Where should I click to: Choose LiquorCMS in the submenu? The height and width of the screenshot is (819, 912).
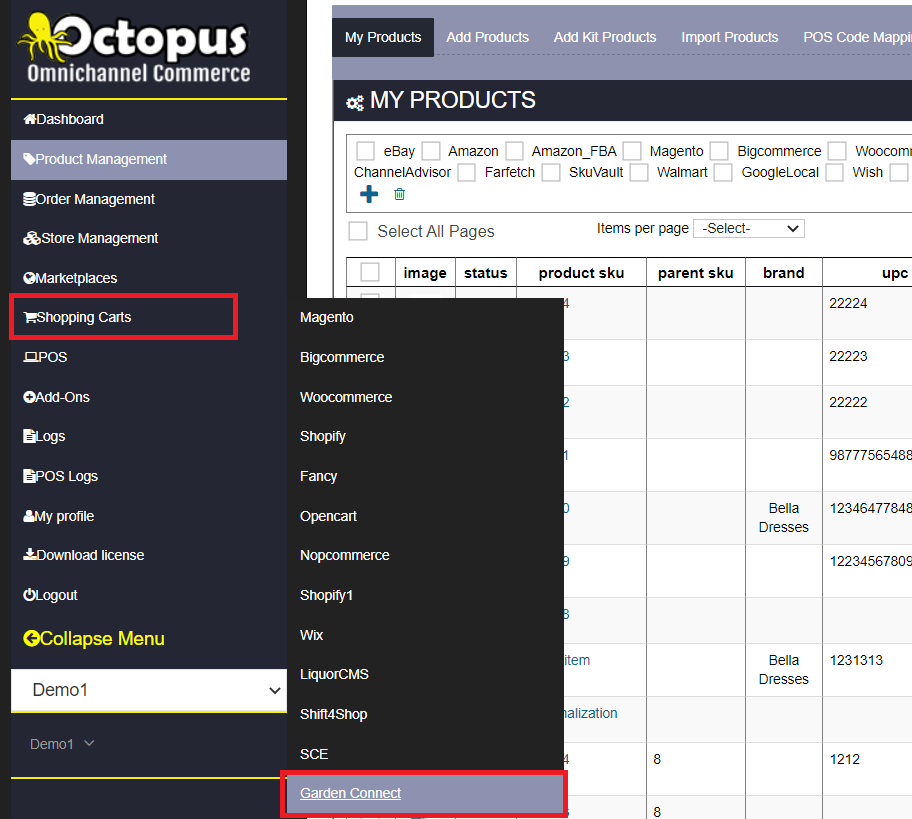point(334,674)
